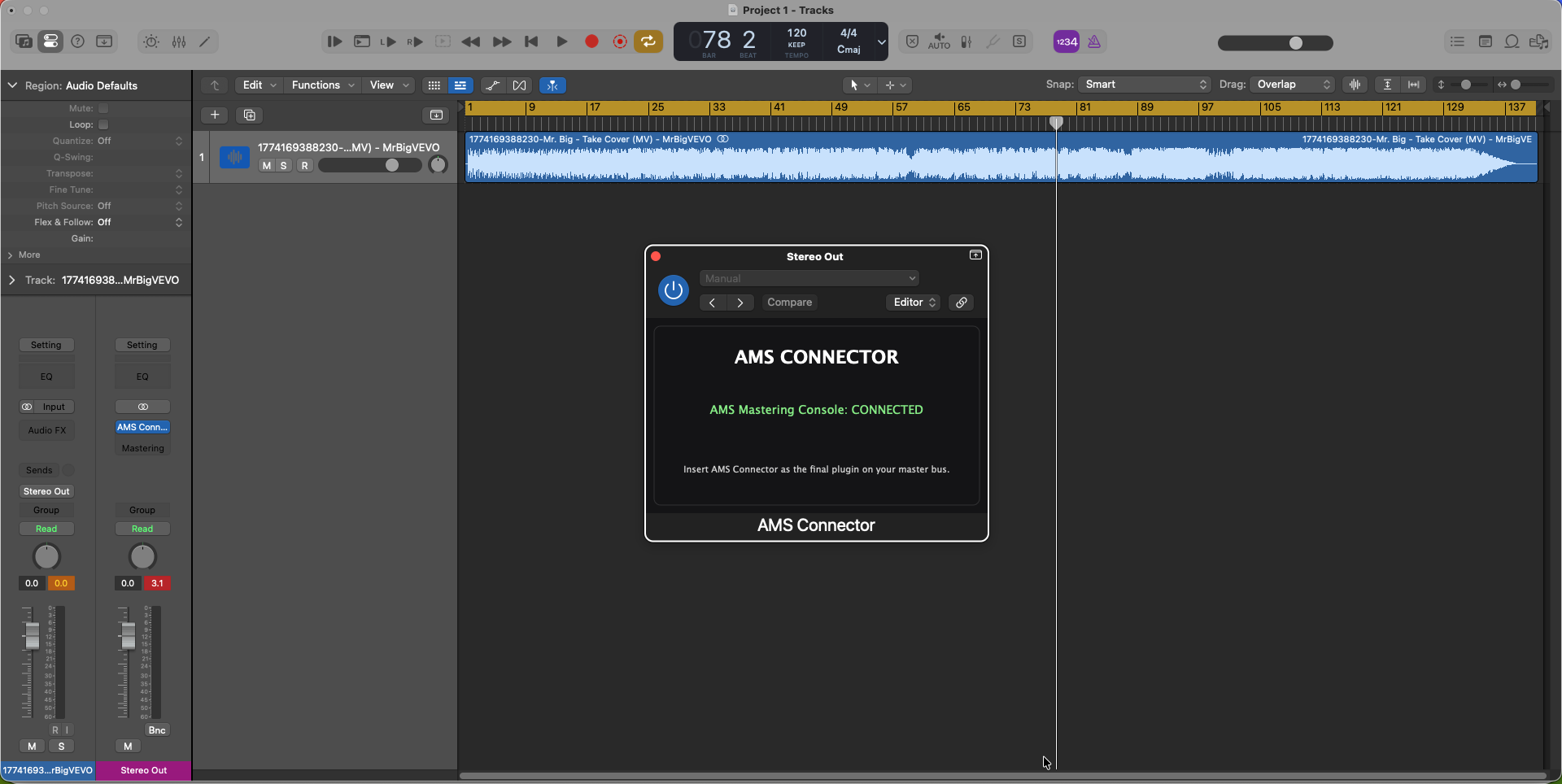Click the Audio FX slot on channel strip
The height and width of the screenshot is (784, 1562).
[46, 430]
